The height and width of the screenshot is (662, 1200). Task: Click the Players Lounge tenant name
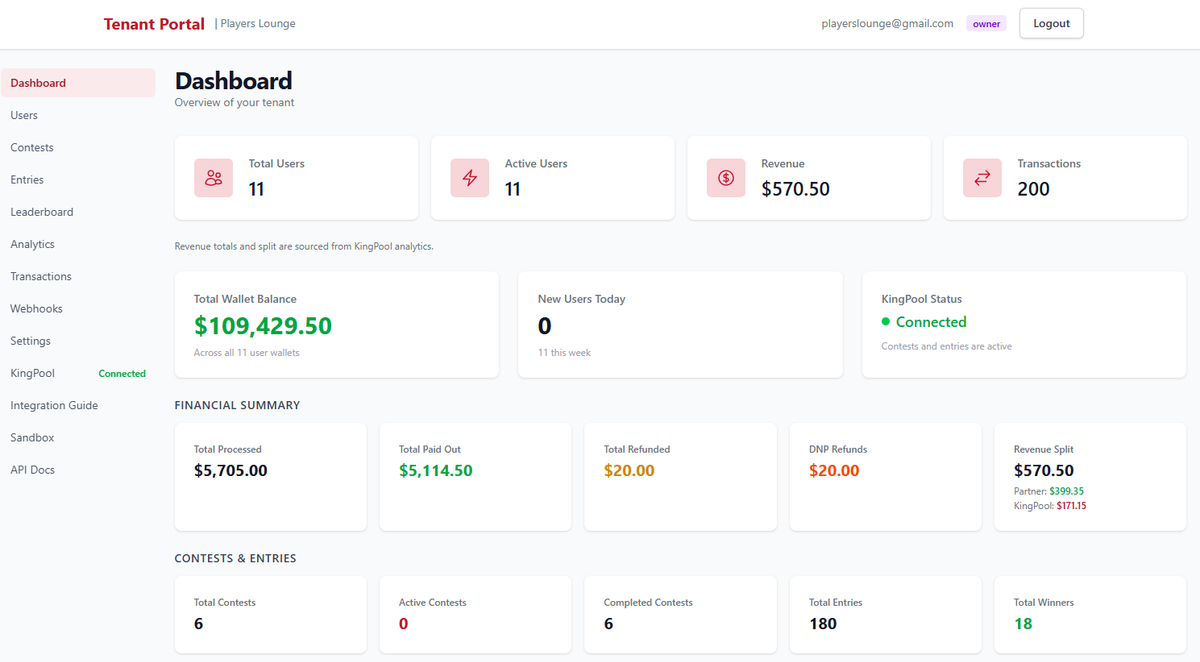pyautogui.click(x=258, y=23)
